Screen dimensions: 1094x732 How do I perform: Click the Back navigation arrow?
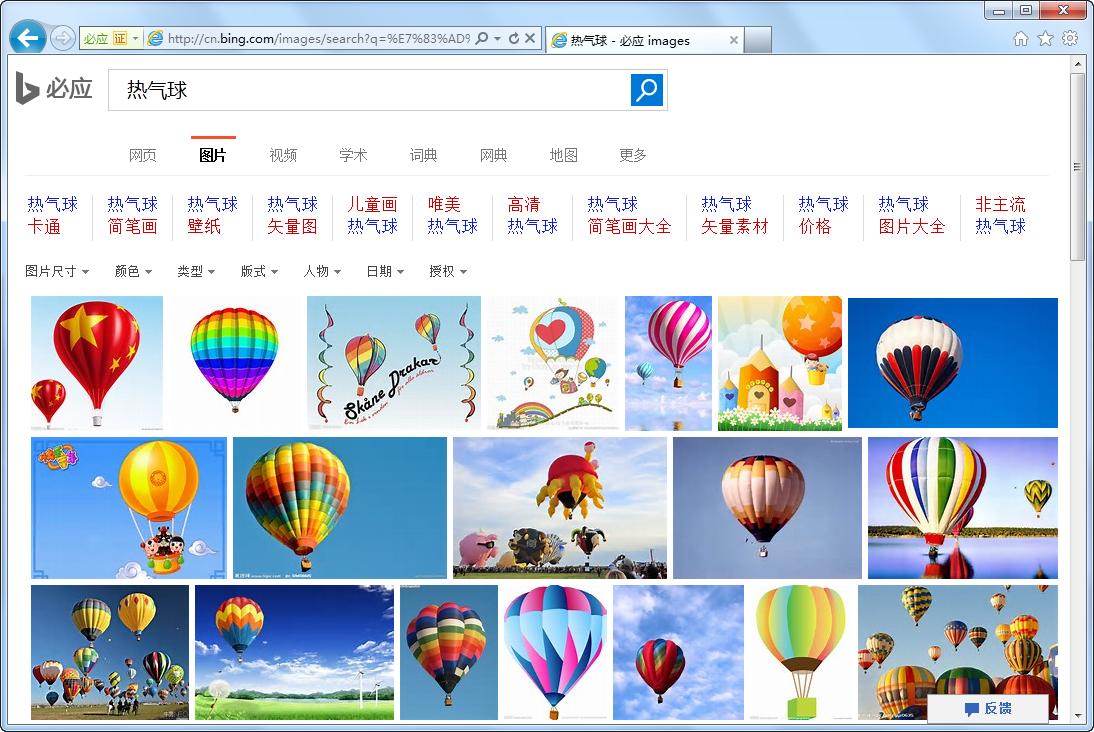28,38
